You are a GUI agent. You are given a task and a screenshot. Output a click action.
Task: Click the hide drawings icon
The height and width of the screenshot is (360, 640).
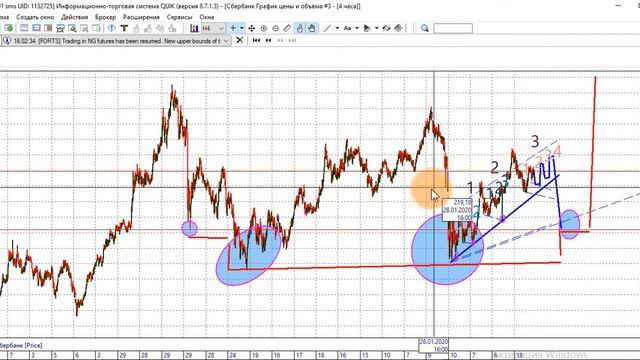386,28
